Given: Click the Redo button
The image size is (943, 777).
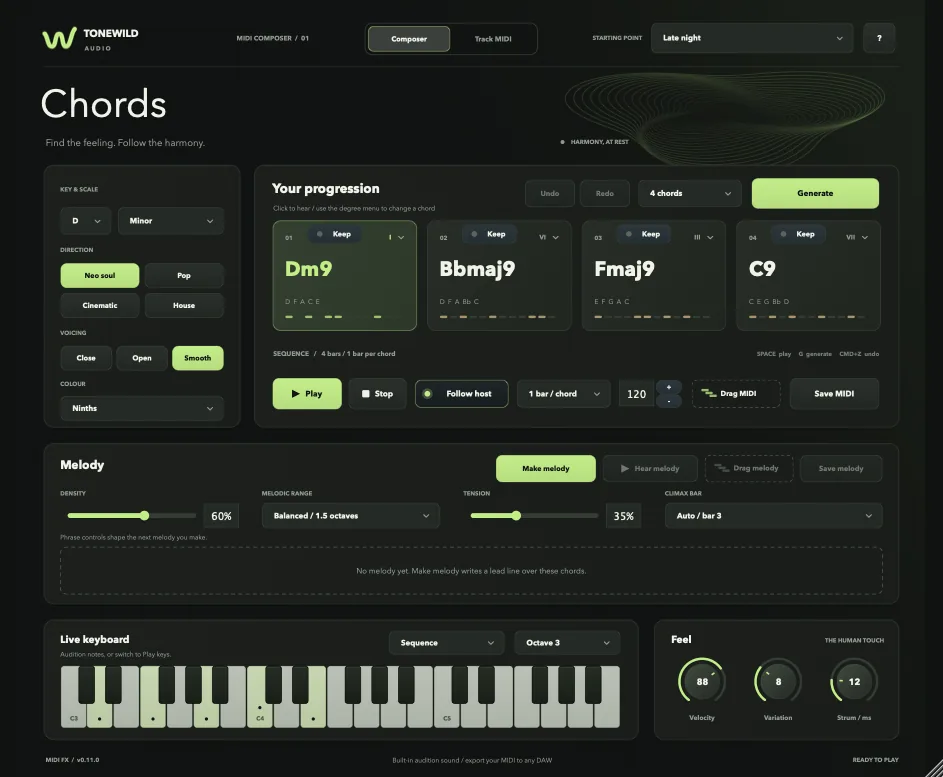Looking at the screenshot, I should coord(604,193).
